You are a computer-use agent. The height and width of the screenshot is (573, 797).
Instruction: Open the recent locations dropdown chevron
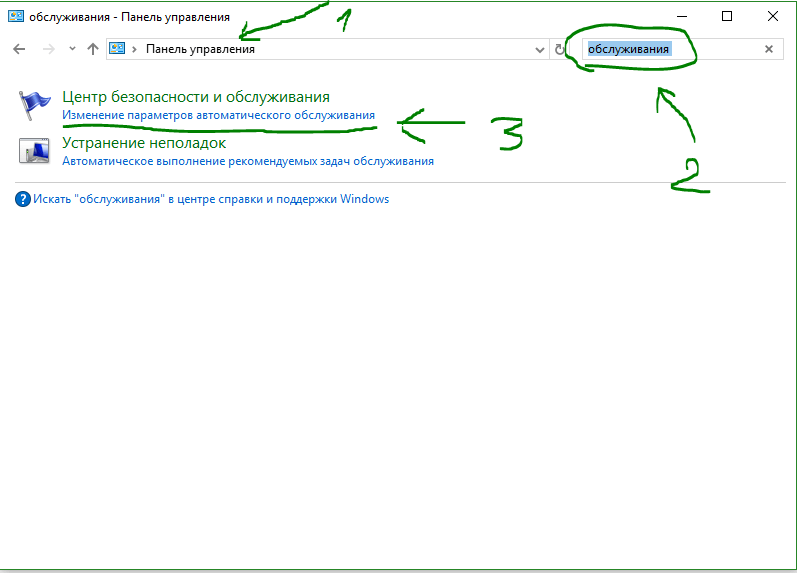point(72,49)
